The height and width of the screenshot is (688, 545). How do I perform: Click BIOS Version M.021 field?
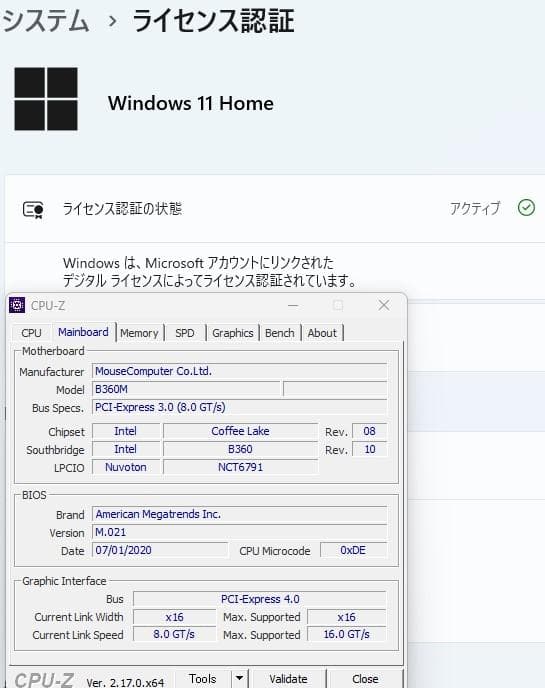click(x=240, y=532)
